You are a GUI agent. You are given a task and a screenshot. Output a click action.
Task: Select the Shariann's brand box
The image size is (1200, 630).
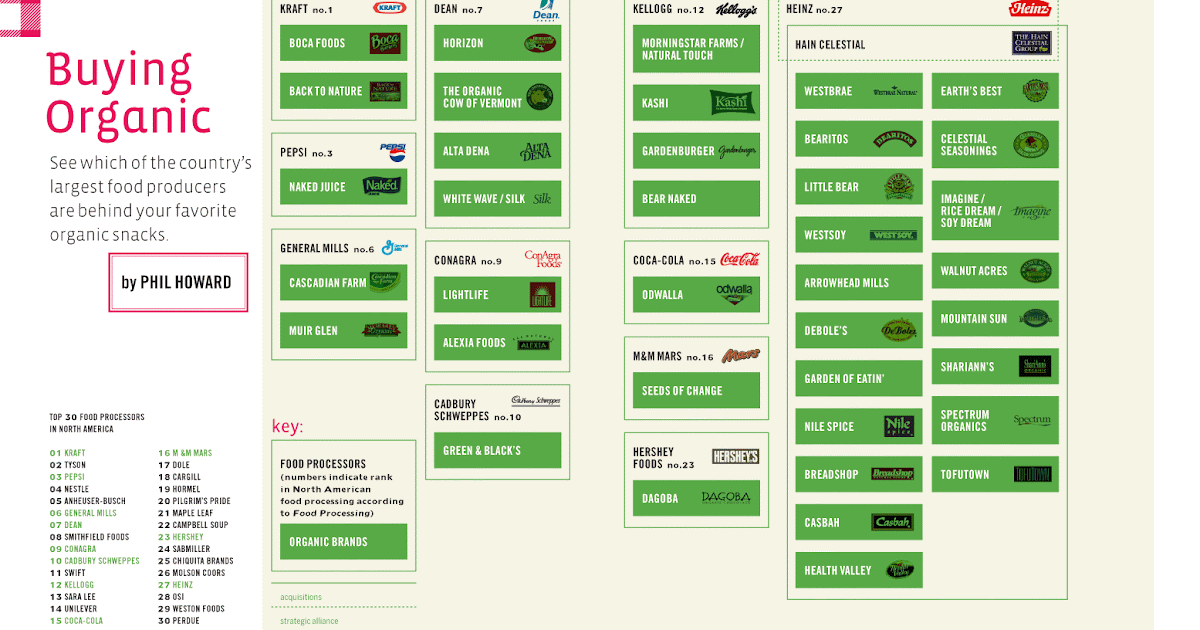coord(995,367)
